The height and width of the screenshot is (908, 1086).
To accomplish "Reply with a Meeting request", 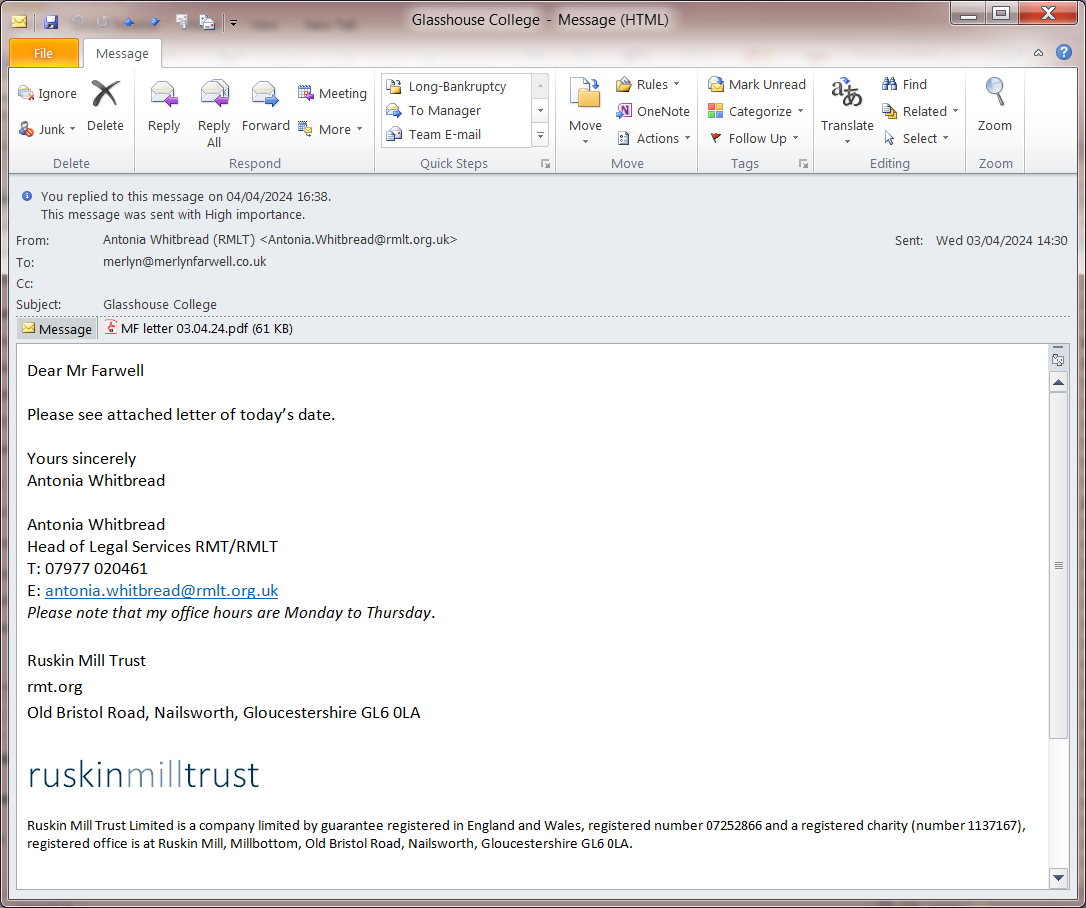I will coord(332,93).
